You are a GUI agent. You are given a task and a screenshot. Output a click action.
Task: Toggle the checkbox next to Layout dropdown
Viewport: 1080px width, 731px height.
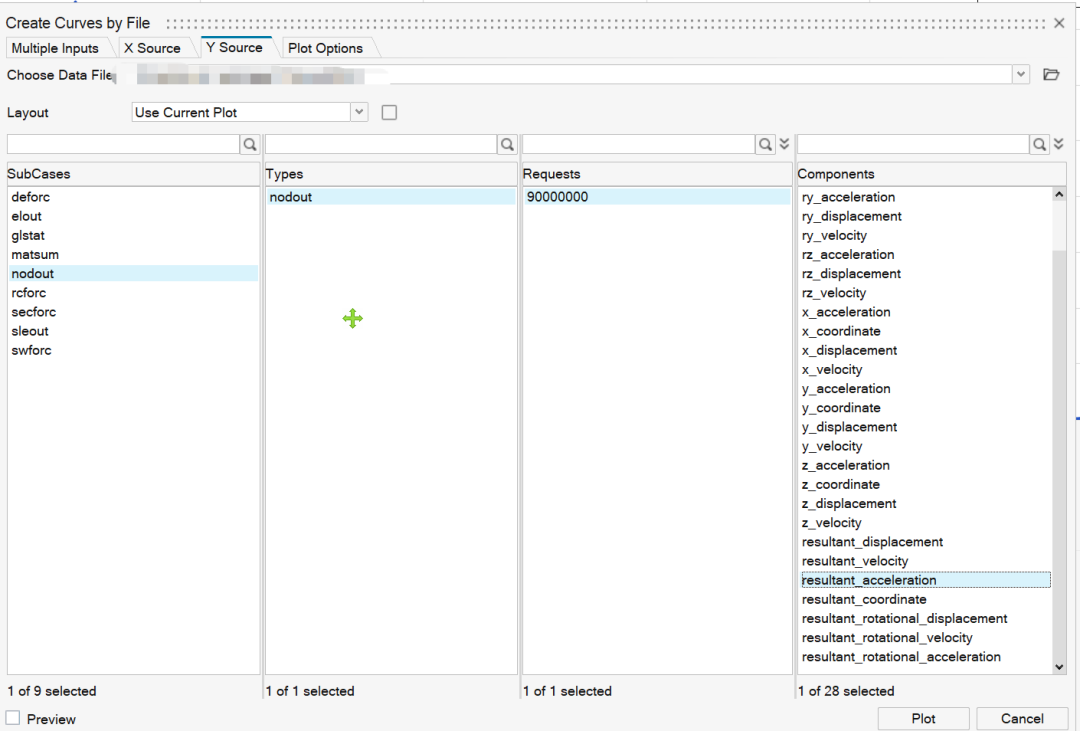tap(389, 112)
